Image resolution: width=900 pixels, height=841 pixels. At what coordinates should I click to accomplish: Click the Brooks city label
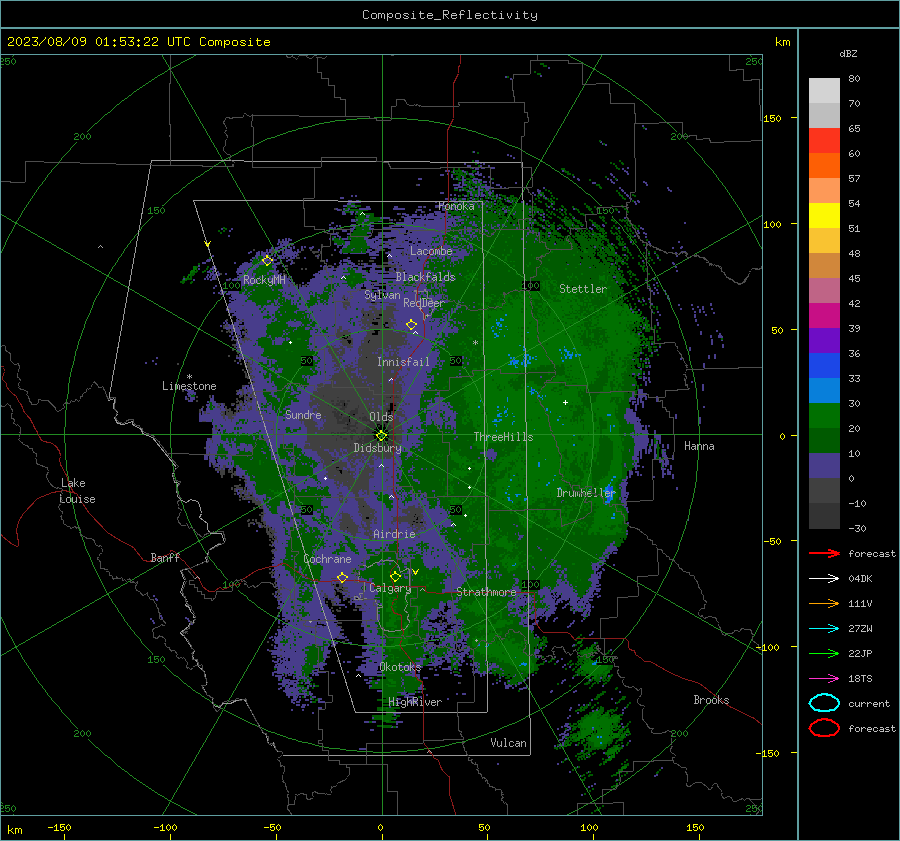pyautogui.click(x=711, y=700)
